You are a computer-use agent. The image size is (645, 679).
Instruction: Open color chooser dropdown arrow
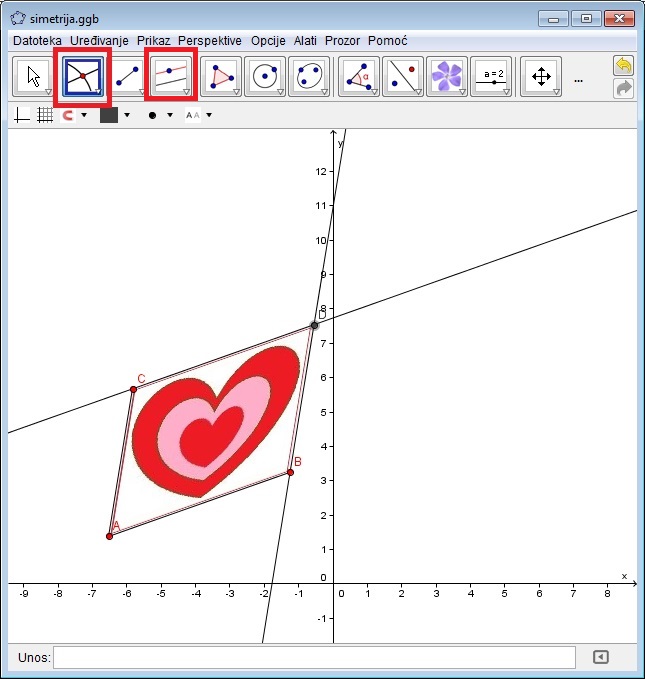click(127, 115)
